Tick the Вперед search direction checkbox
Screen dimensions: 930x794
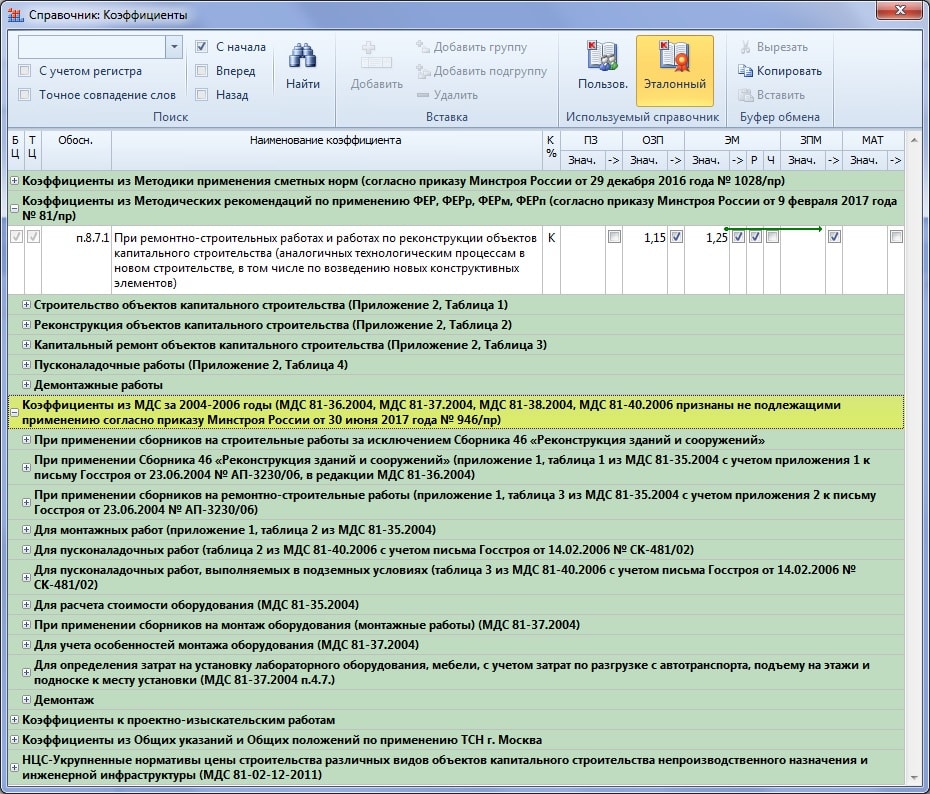click(202, 71)
